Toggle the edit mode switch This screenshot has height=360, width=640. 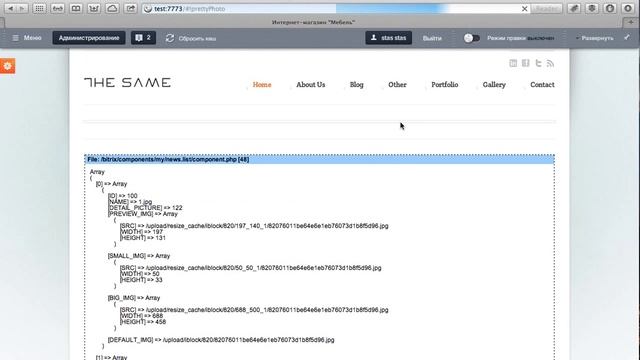pyautogui.click(x=471, y=38)
